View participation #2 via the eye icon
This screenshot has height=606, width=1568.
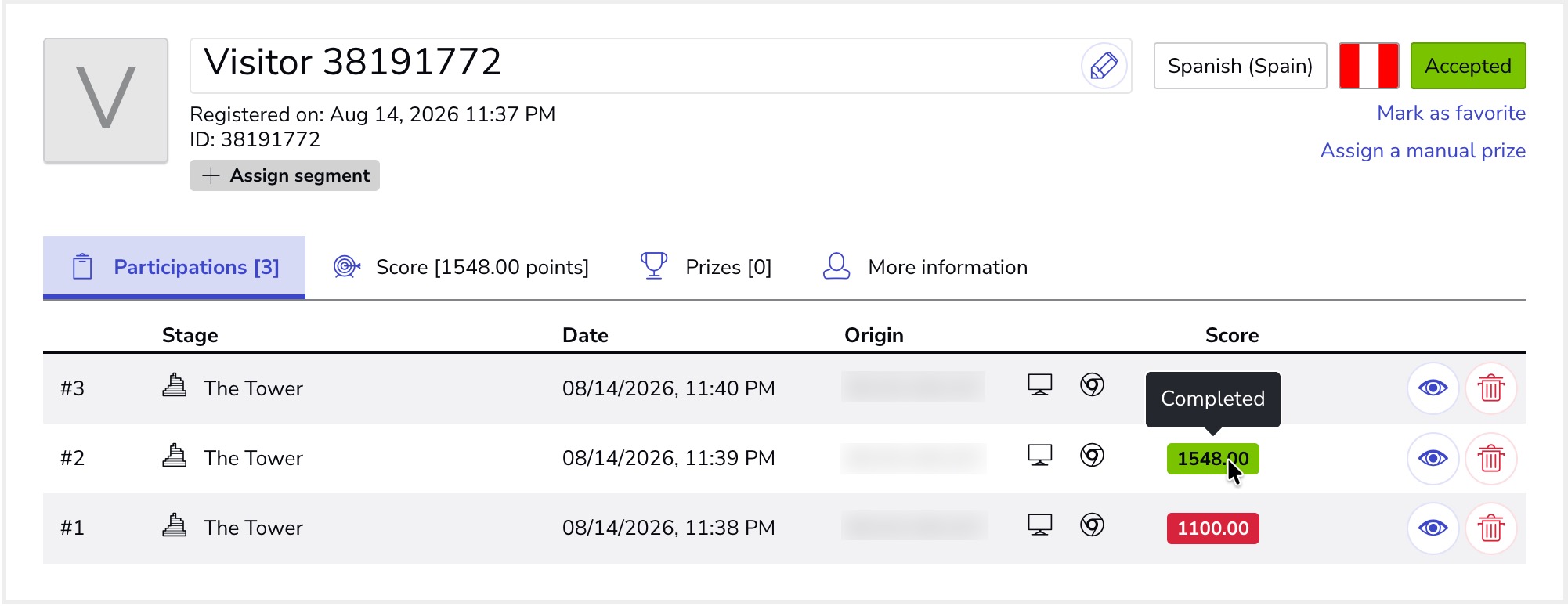click(1433, 458)
